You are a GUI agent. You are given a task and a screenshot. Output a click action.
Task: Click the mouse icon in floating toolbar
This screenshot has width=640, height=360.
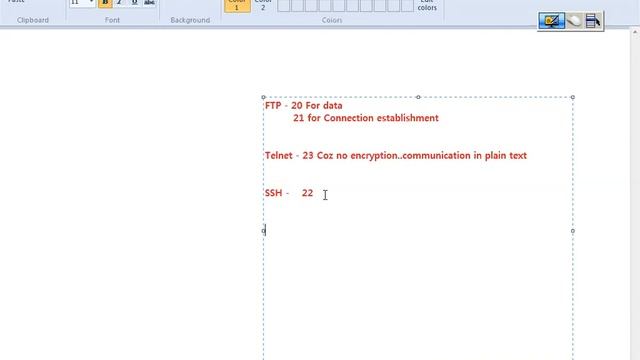click(575, 21)
